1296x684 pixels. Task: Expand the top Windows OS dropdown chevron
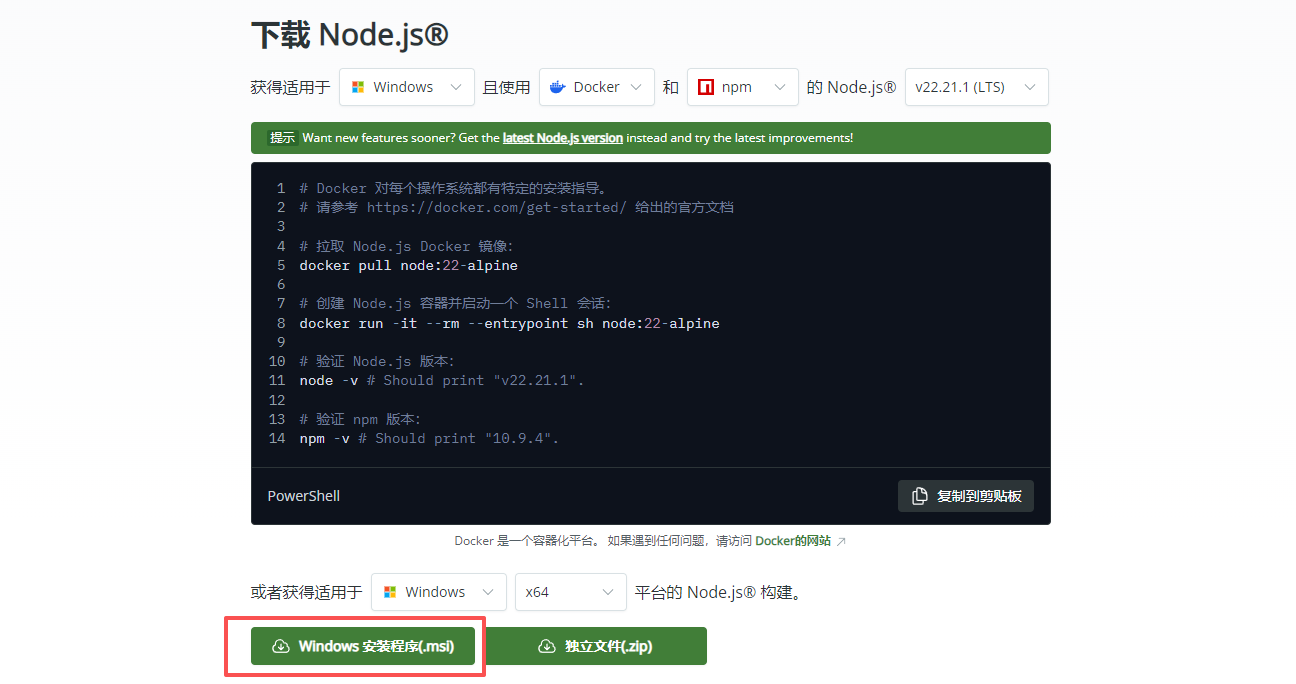(x=456, y=87)
